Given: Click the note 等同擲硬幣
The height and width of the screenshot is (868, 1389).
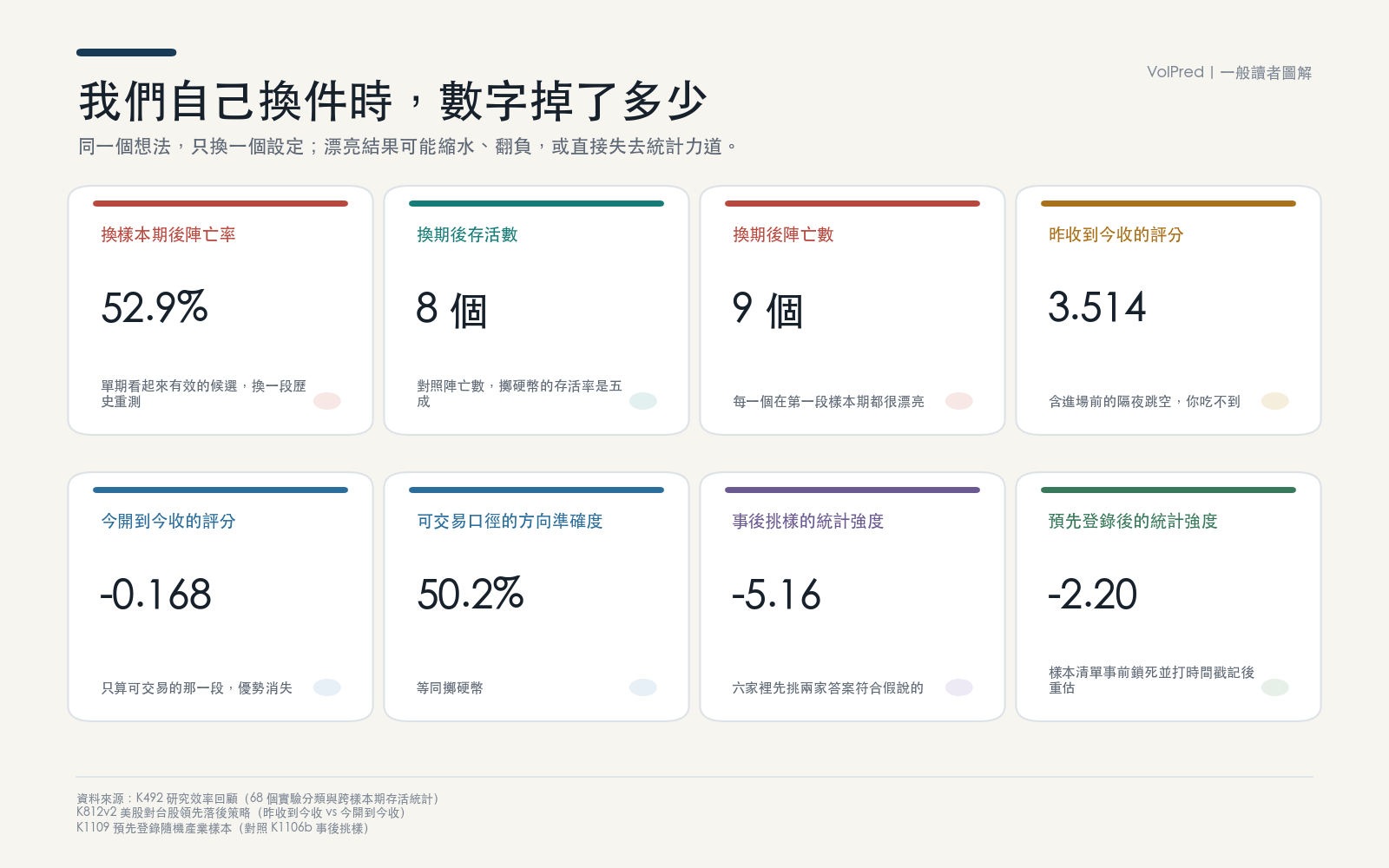Looking at the screenshot, I should pyautogui.click(x=450, y=687).
